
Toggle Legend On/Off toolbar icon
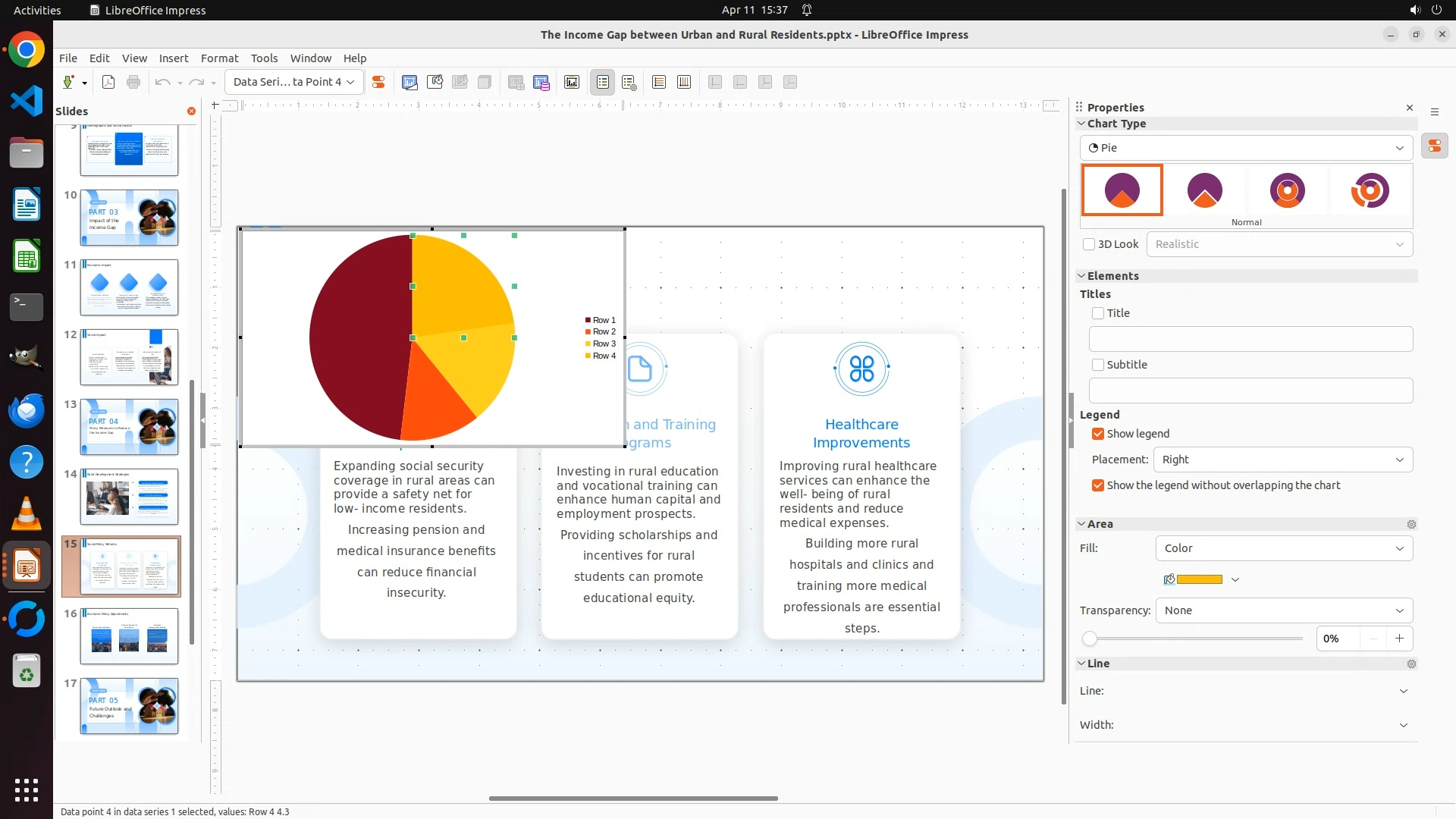603,82
